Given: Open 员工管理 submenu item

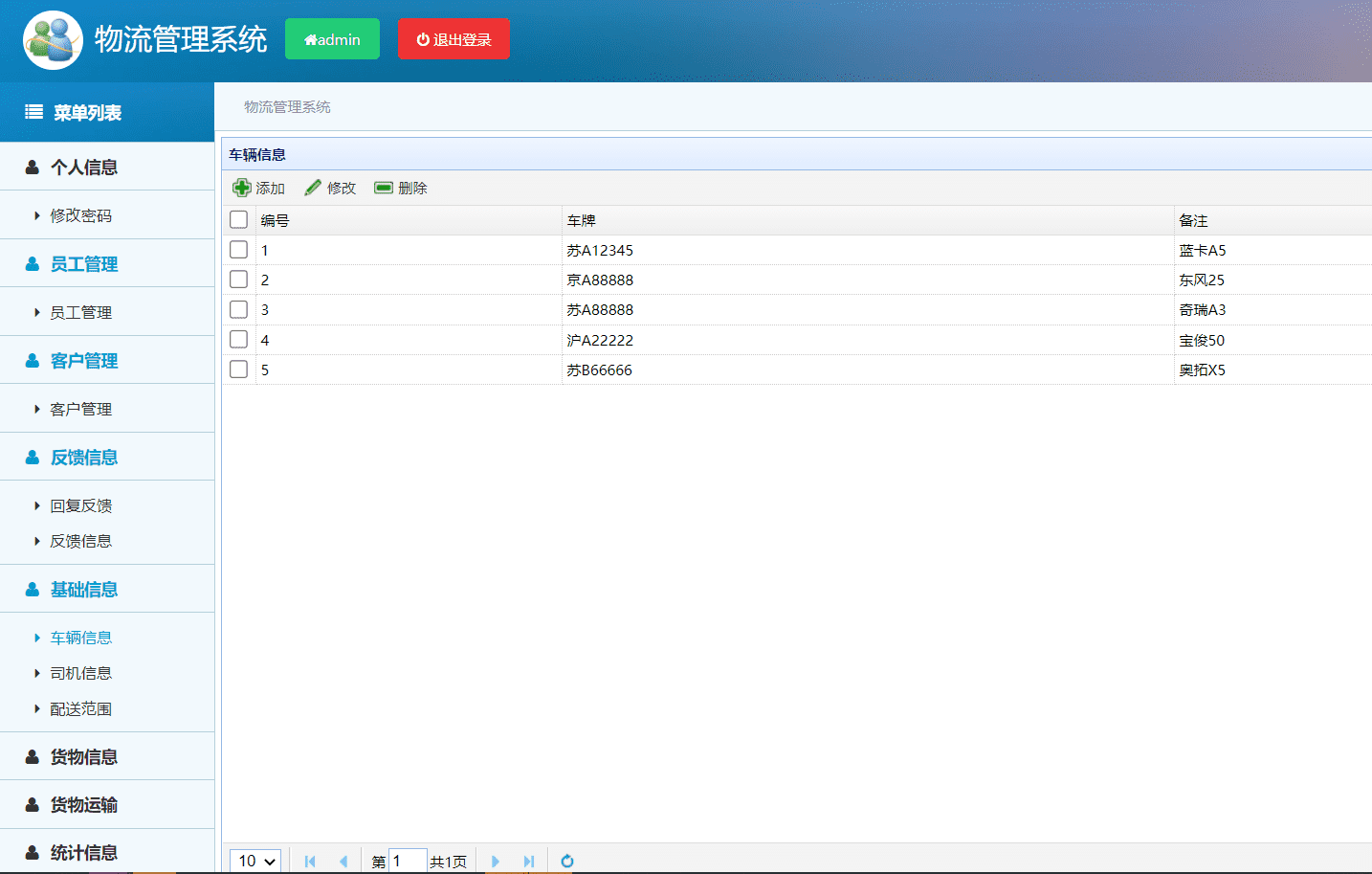Looking at the screenshot, I should click(x=80, y=312).
